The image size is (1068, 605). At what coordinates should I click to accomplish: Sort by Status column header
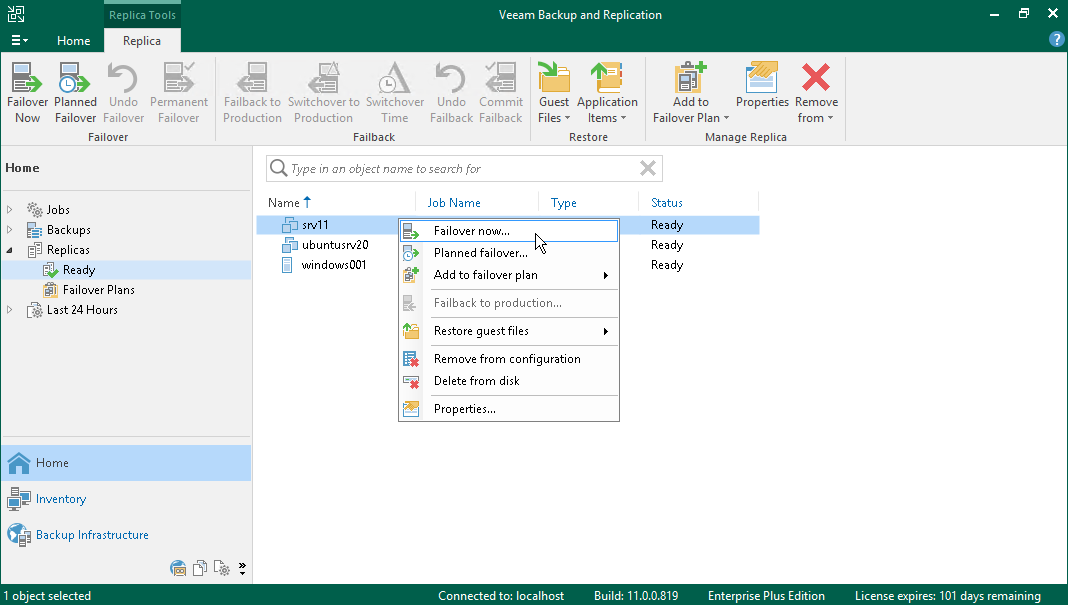pyautogui.click(x=666, y=202)
